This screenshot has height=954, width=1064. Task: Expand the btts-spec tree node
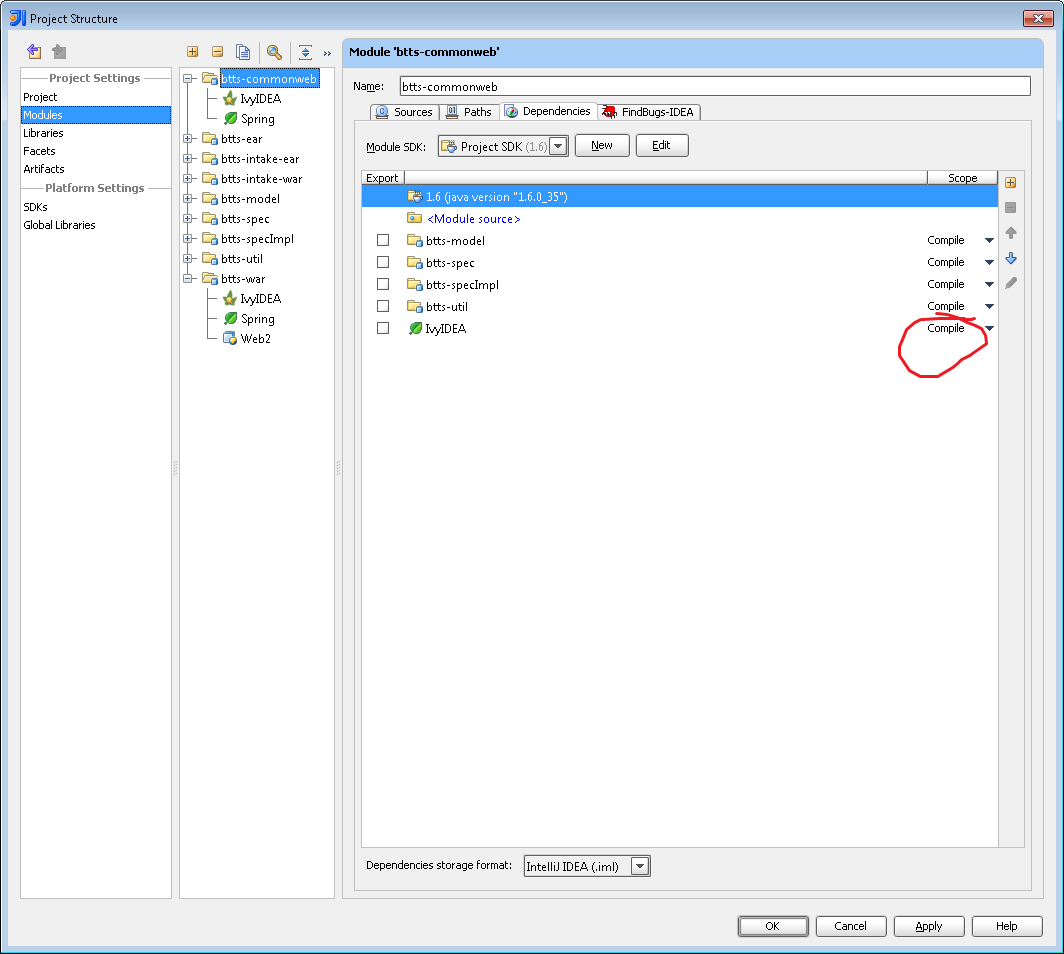[x=188, y=219]
